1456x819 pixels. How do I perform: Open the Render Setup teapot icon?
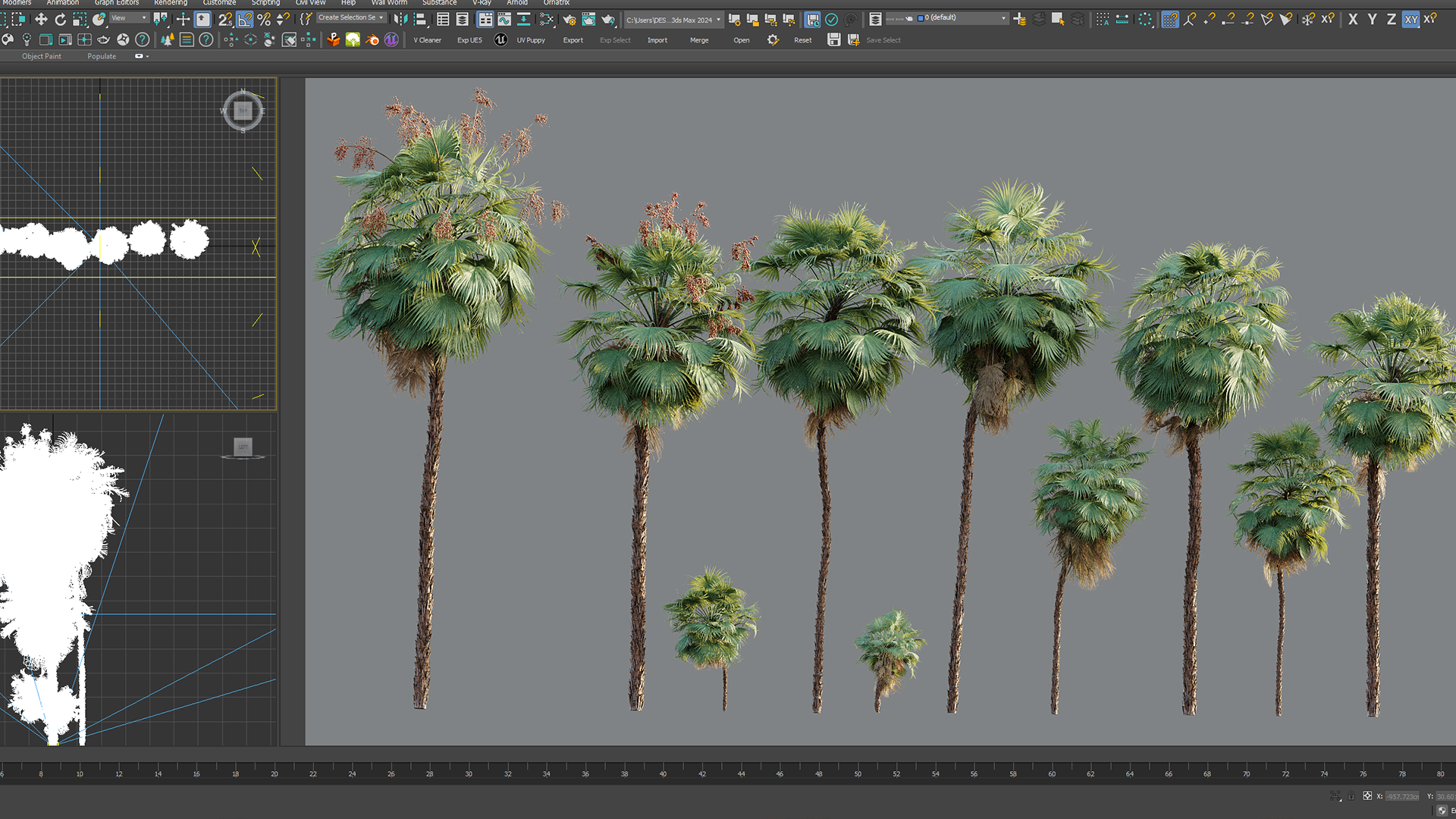click(570, 19)
